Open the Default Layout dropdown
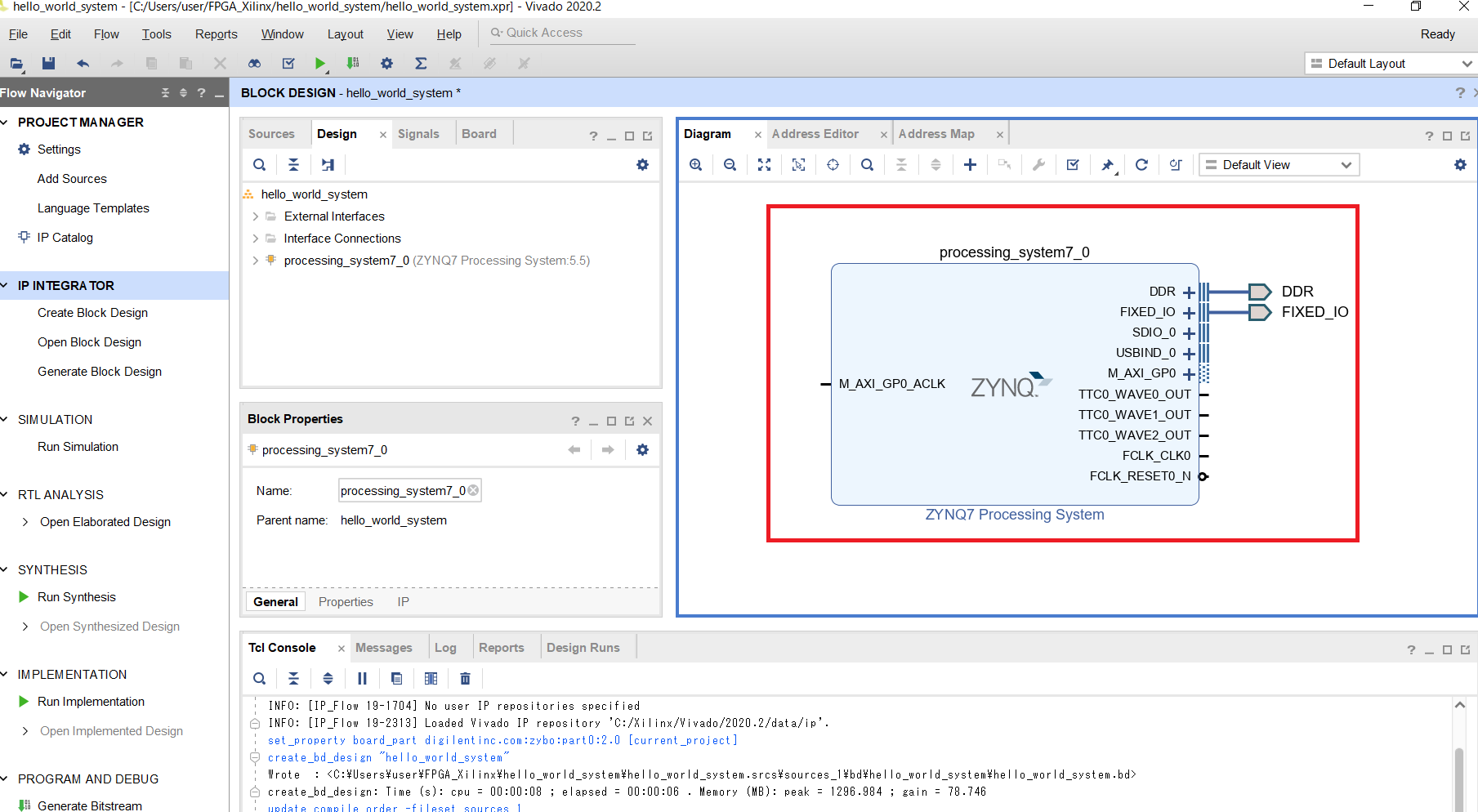Screen dimensions: 1478x812 pos(1391,64)
